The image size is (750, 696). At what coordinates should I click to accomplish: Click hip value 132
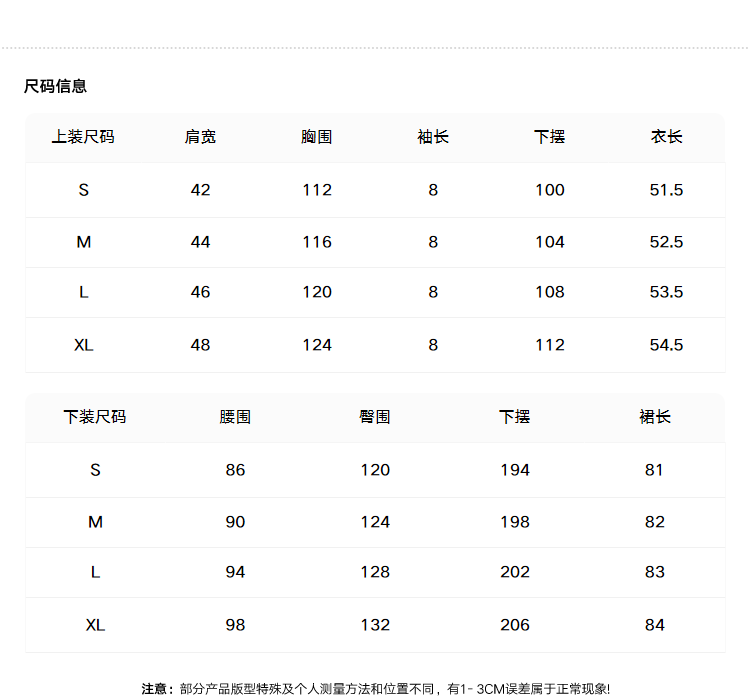(x=375, y=625)
